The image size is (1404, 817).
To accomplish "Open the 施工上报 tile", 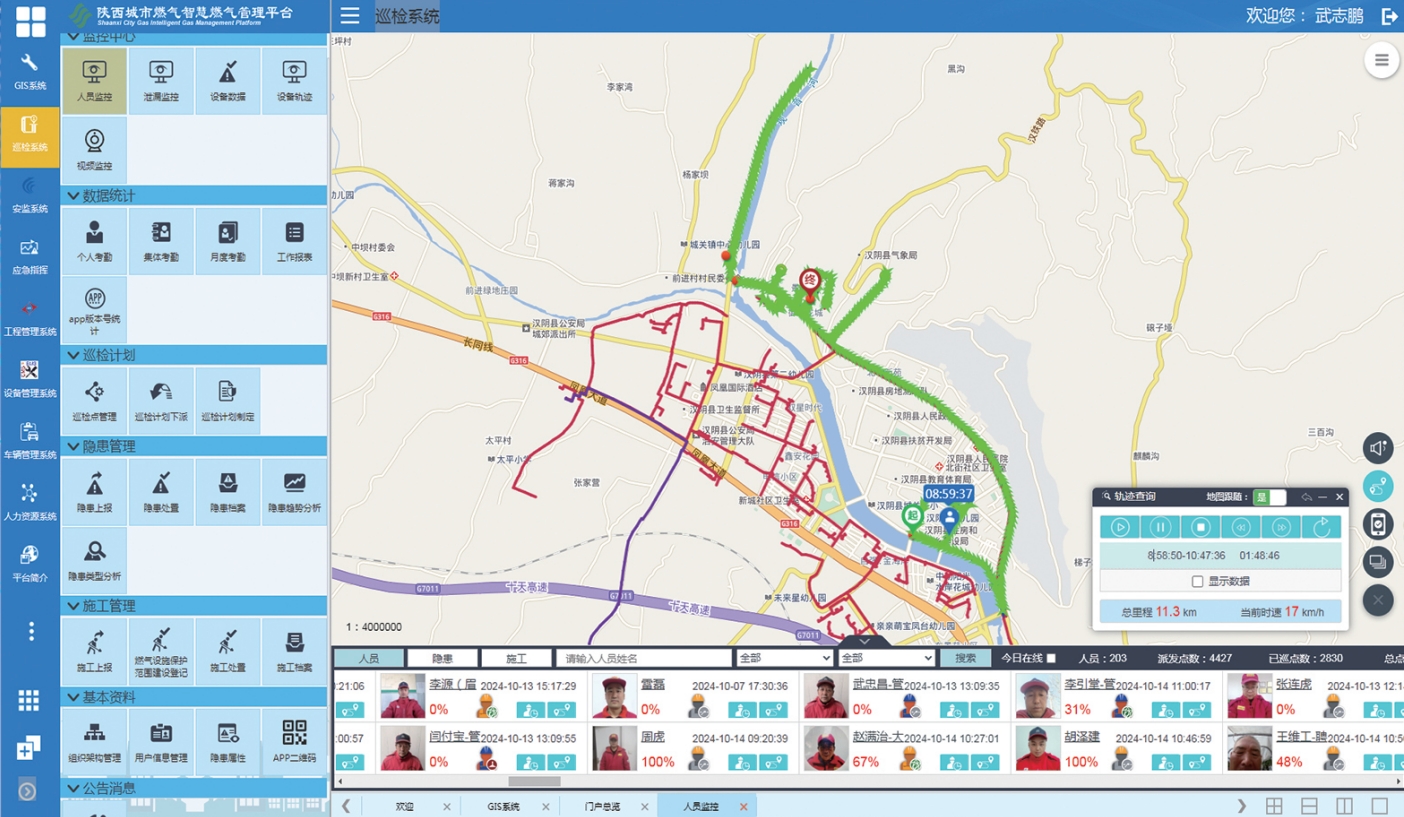I will [x=94, y=652].
